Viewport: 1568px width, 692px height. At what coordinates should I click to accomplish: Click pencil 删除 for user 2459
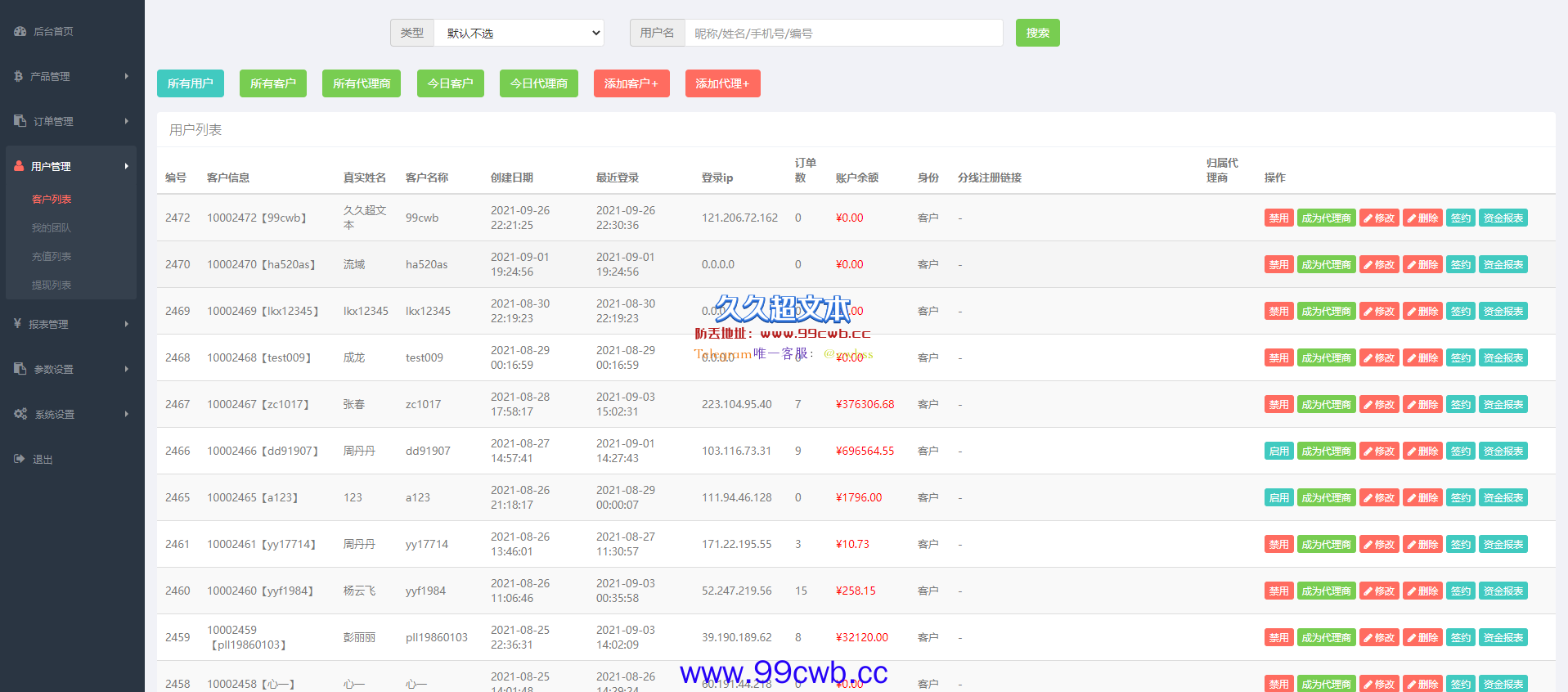1423,637
